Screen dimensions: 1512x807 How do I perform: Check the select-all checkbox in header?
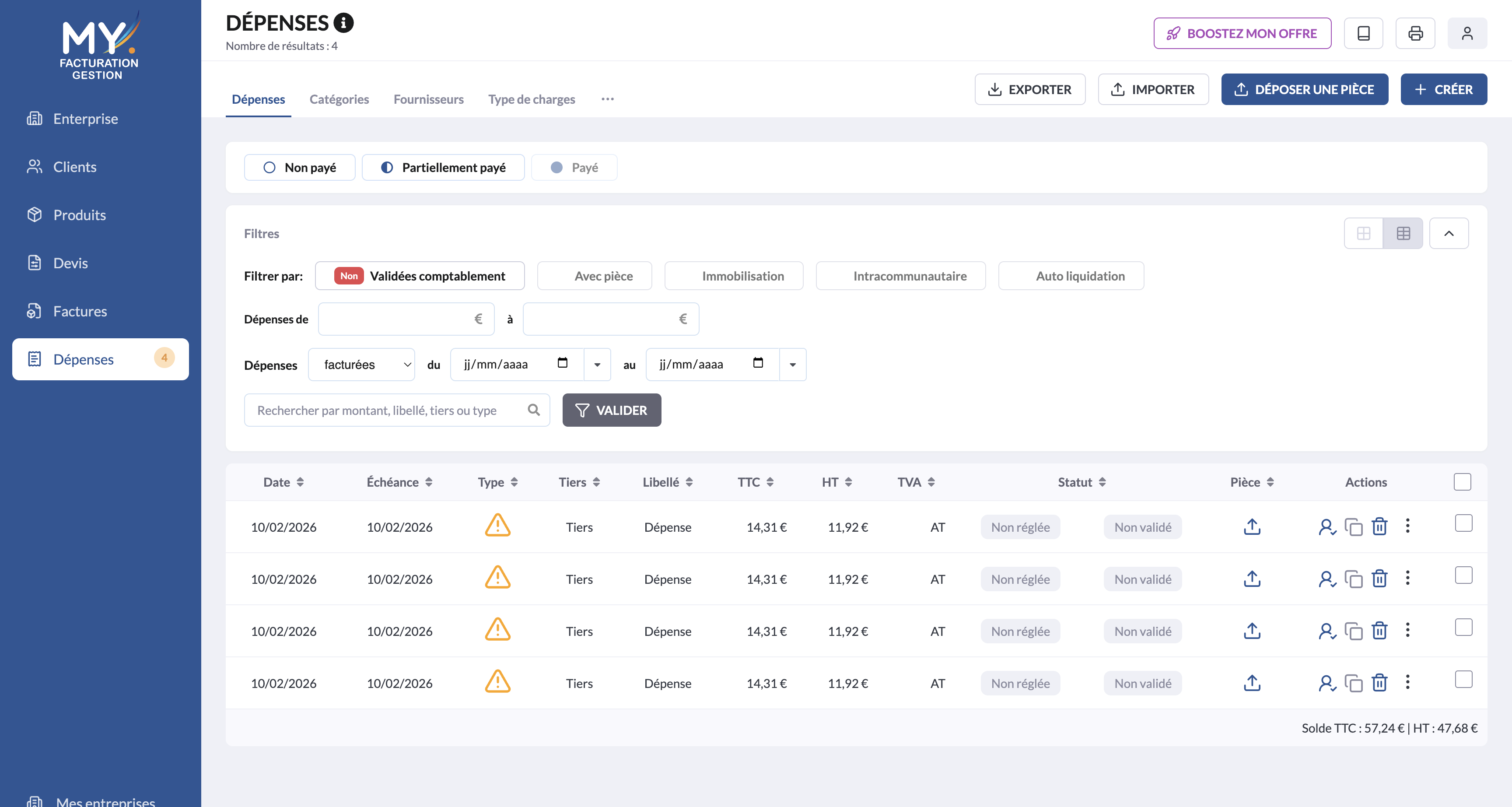[1462, 482]
